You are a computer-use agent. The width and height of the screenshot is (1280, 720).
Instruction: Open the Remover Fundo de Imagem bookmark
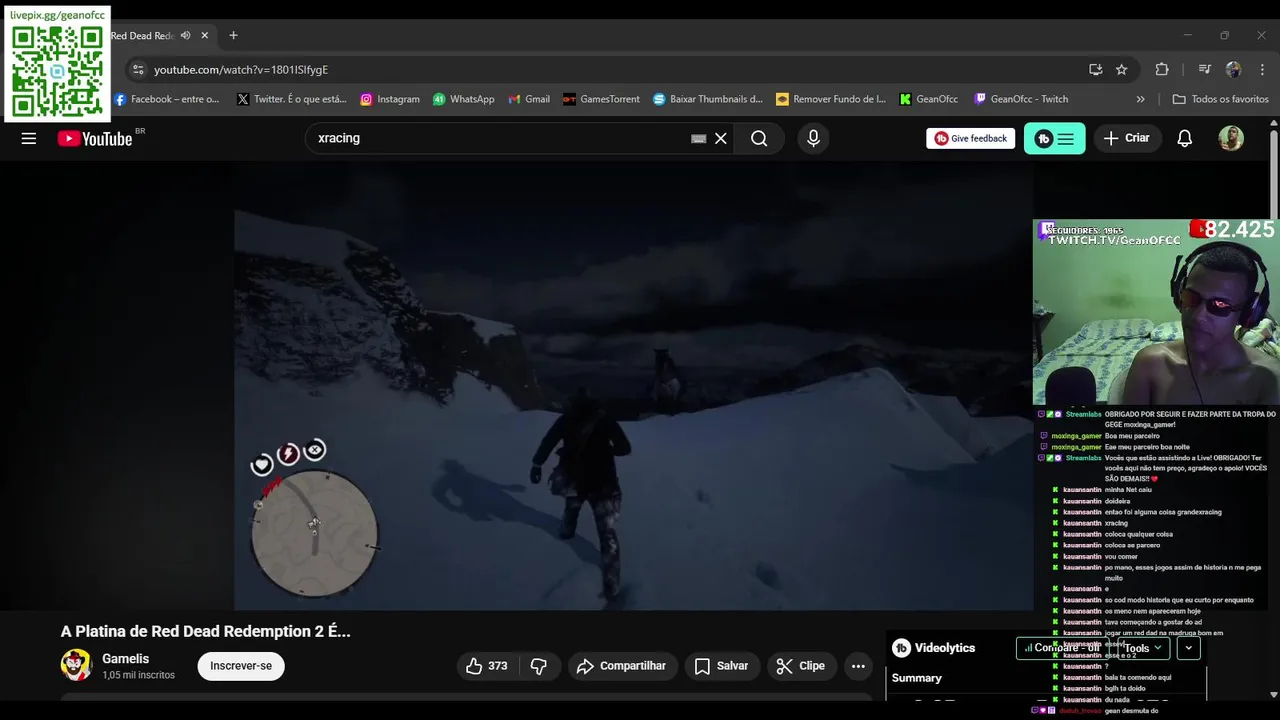point(831,99)
